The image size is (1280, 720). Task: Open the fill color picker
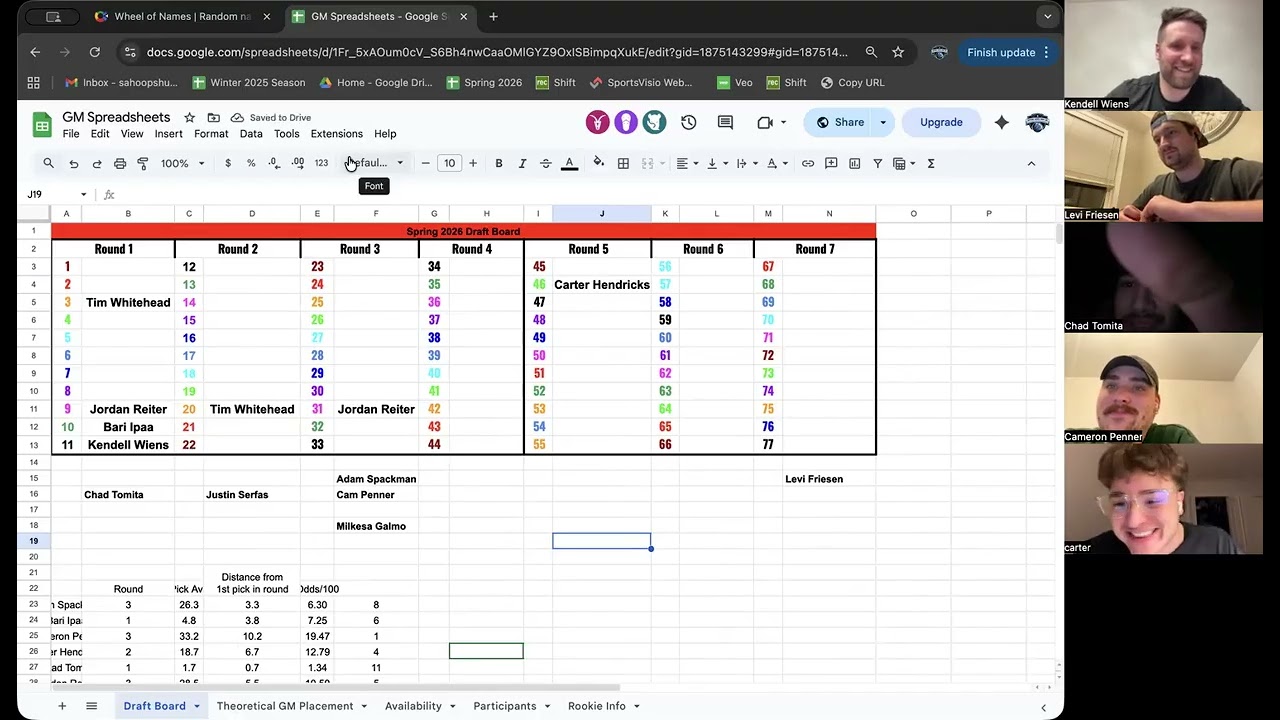tap(599, 163)
